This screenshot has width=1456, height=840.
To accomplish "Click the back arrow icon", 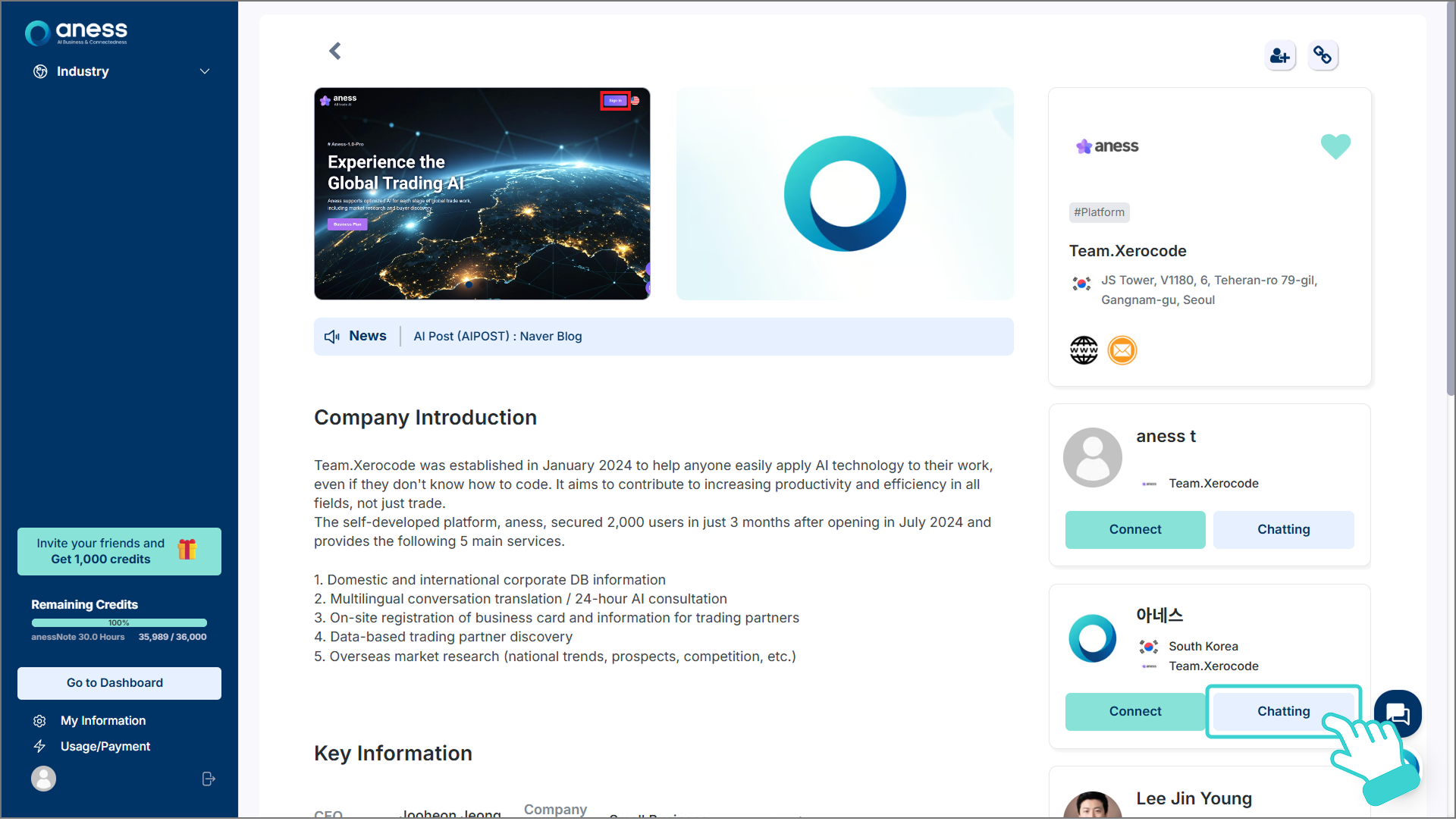I will point(335,51).
